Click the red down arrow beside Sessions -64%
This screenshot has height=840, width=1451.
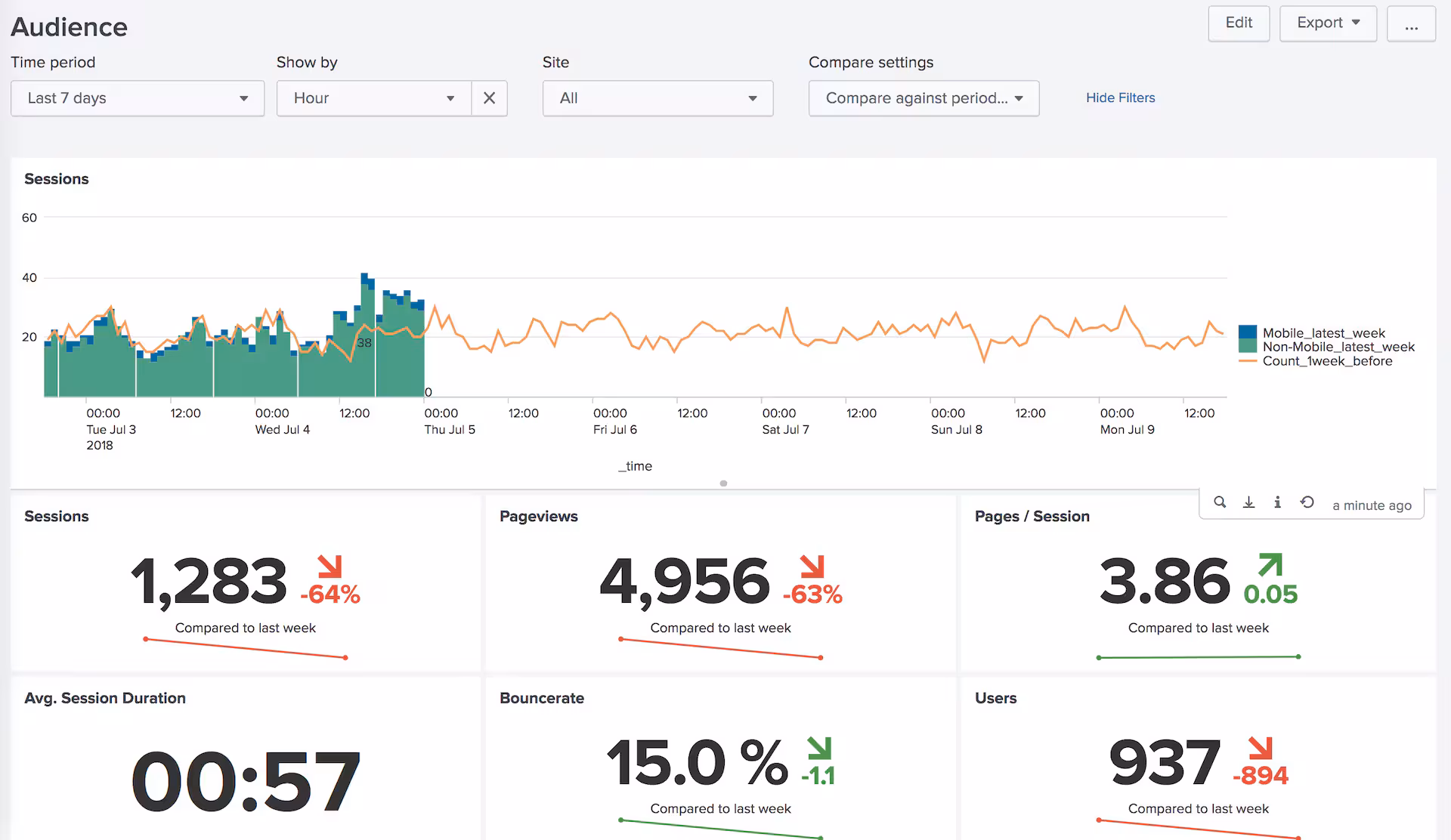pyautogui.click(x=330, y=567)
